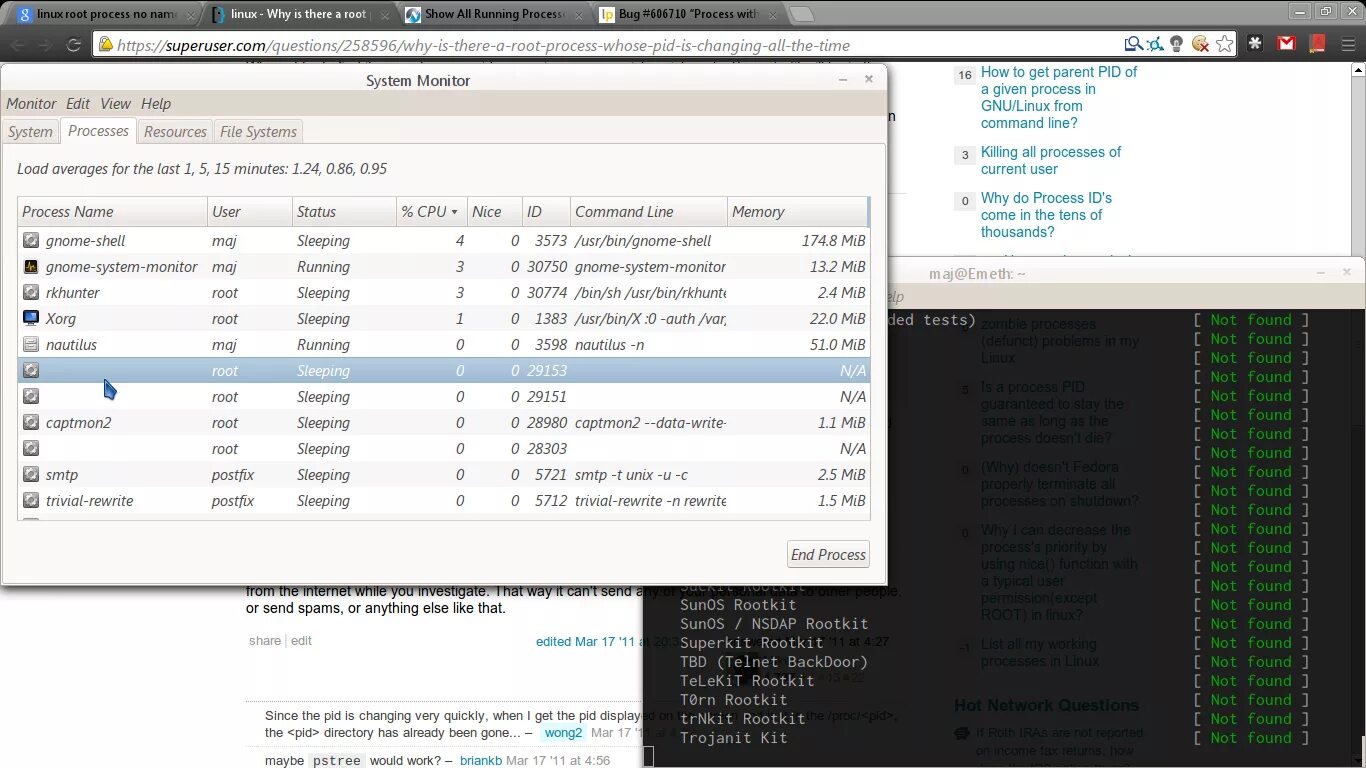Open the Monitor menu in System Monitor

point(31,103)
